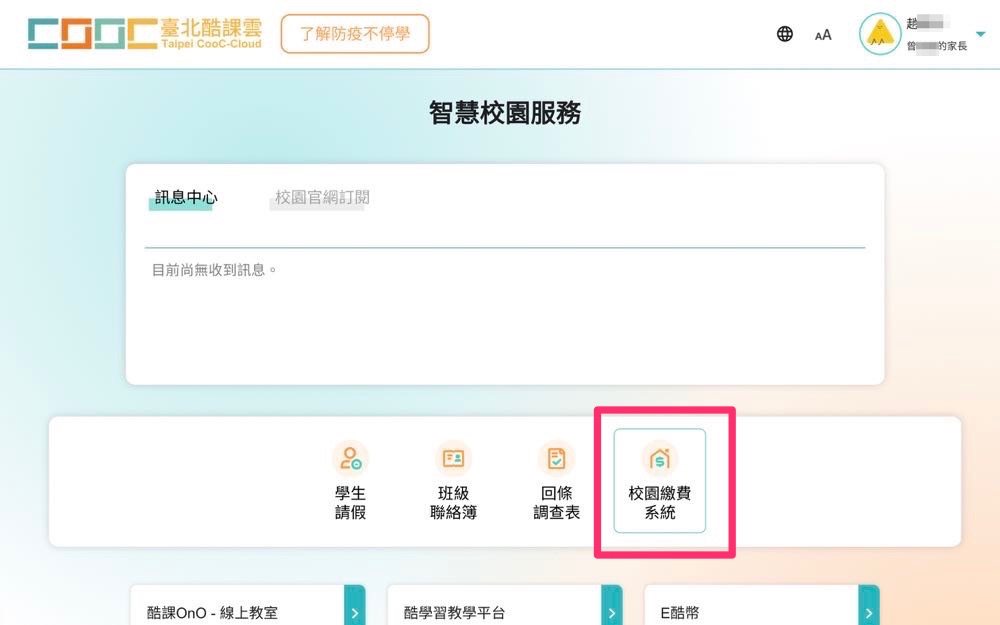Open the E酷幣 card link
Viewport: 1000px width, 625px height.
coord(680,613)
